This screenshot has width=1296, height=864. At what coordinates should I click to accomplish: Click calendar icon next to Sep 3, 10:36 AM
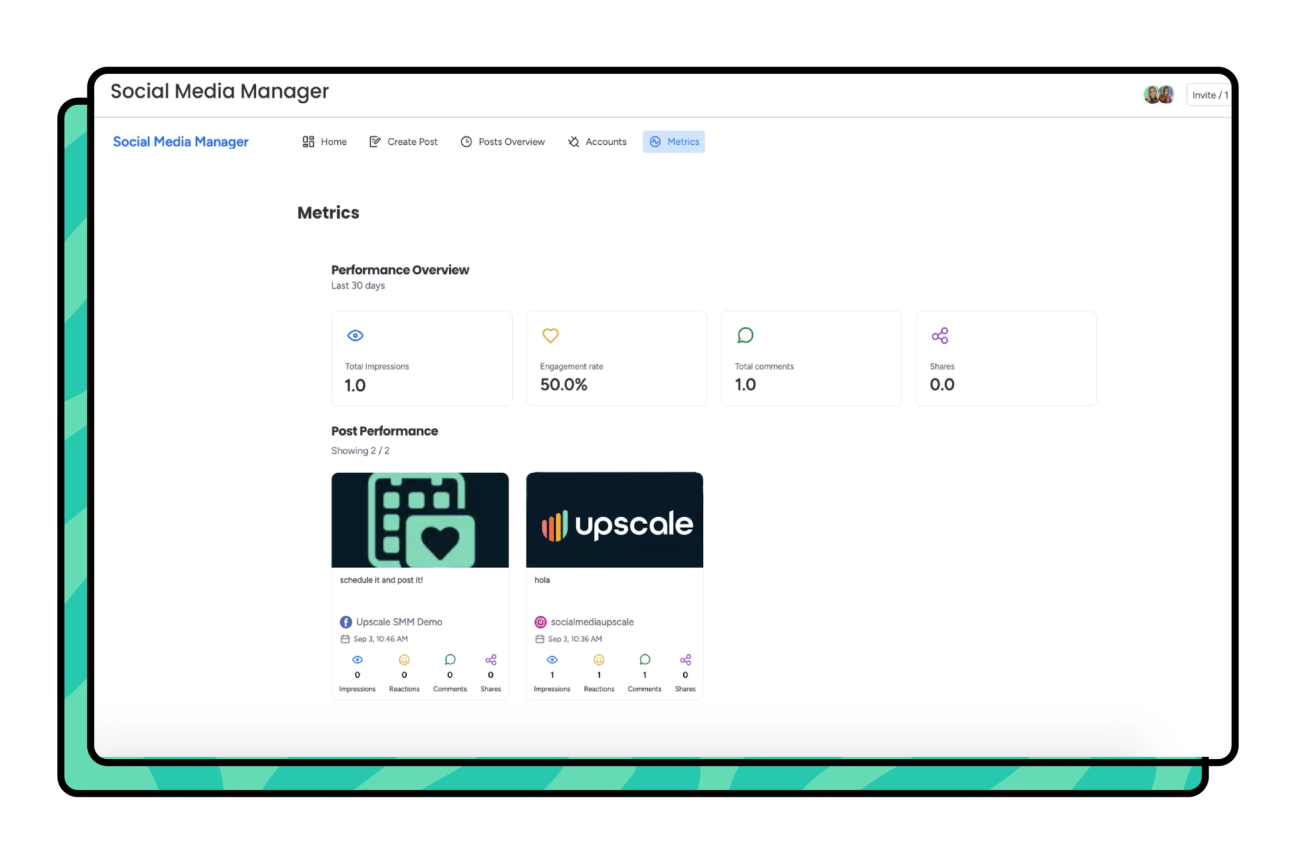540,639
